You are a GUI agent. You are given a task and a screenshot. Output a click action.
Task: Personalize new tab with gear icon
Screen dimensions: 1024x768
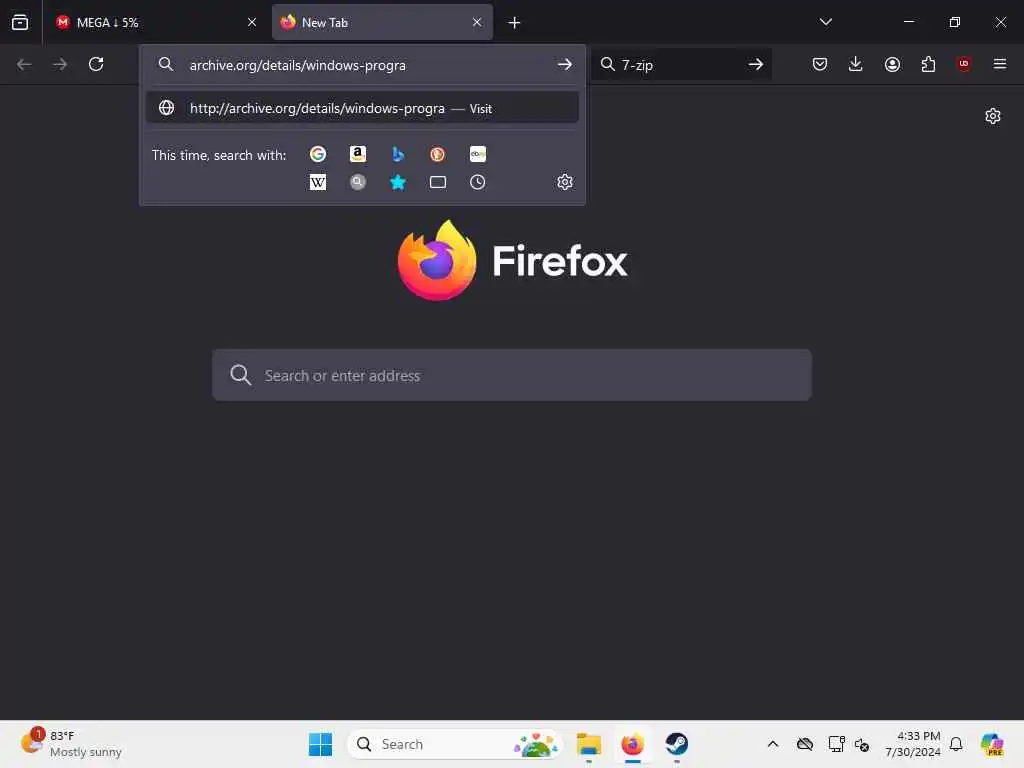[993, 116]
